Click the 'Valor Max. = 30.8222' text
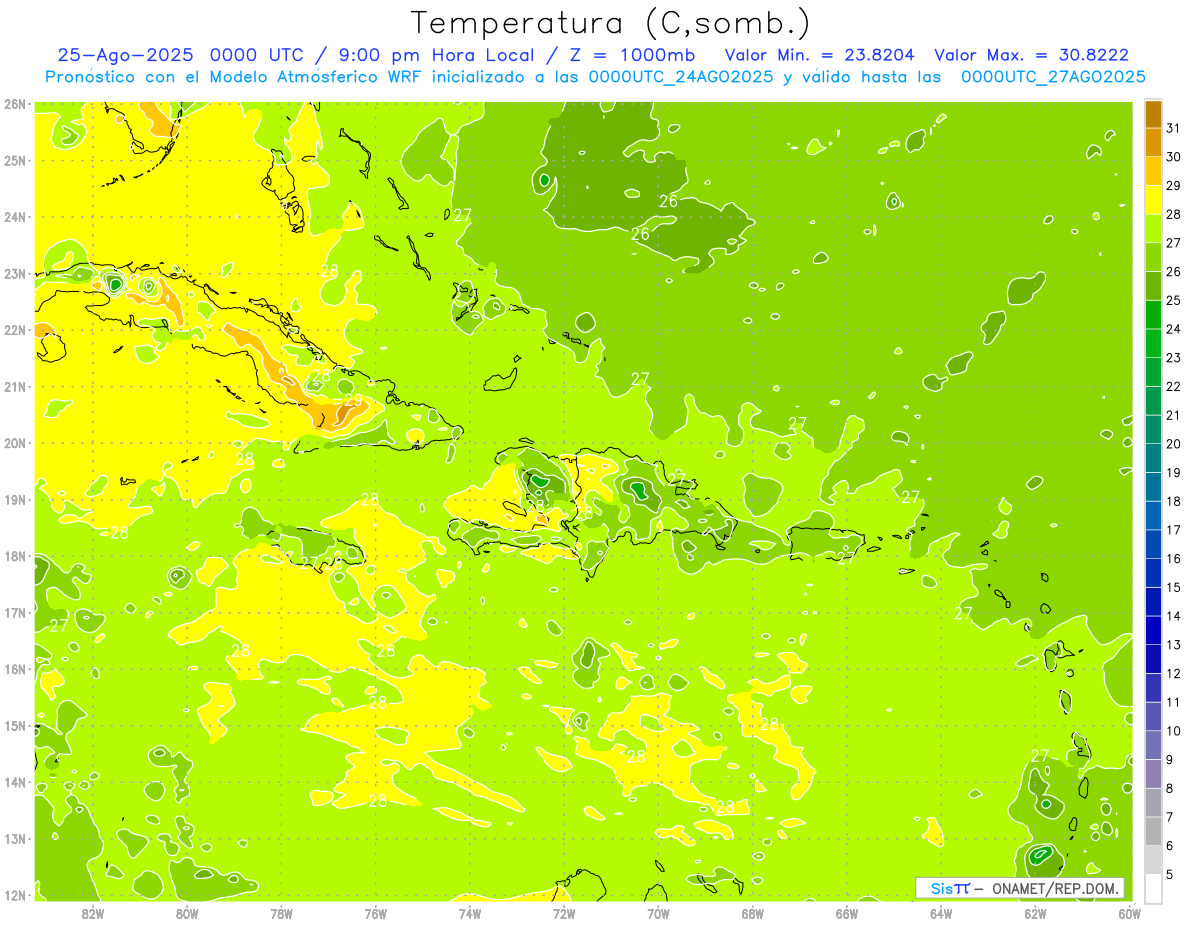The image size is (1200, 927). [x=1031, y=55]
